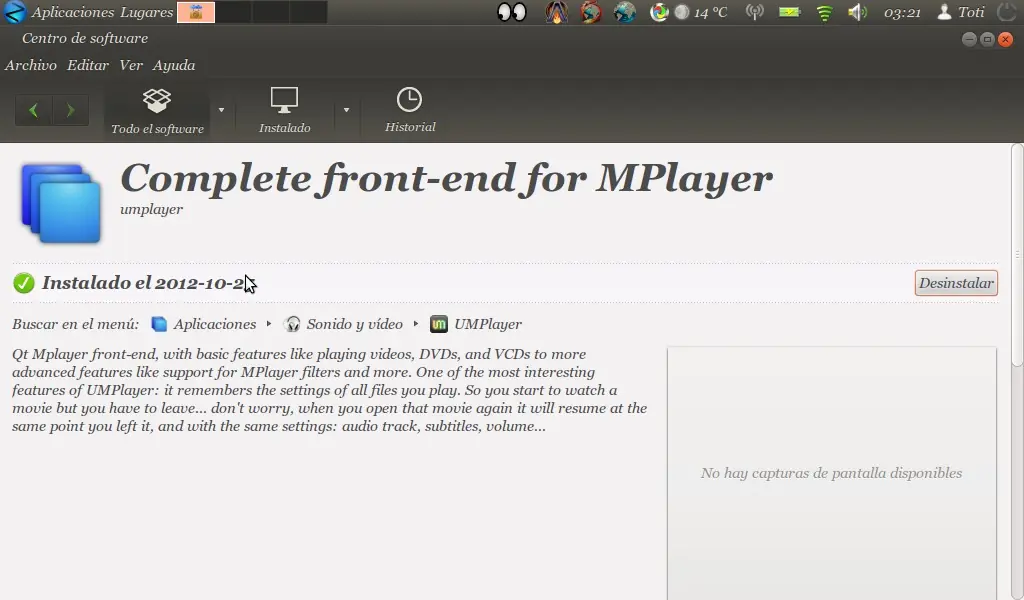Open the Todo el software section

pyautogui.click(x=157, y=111)
